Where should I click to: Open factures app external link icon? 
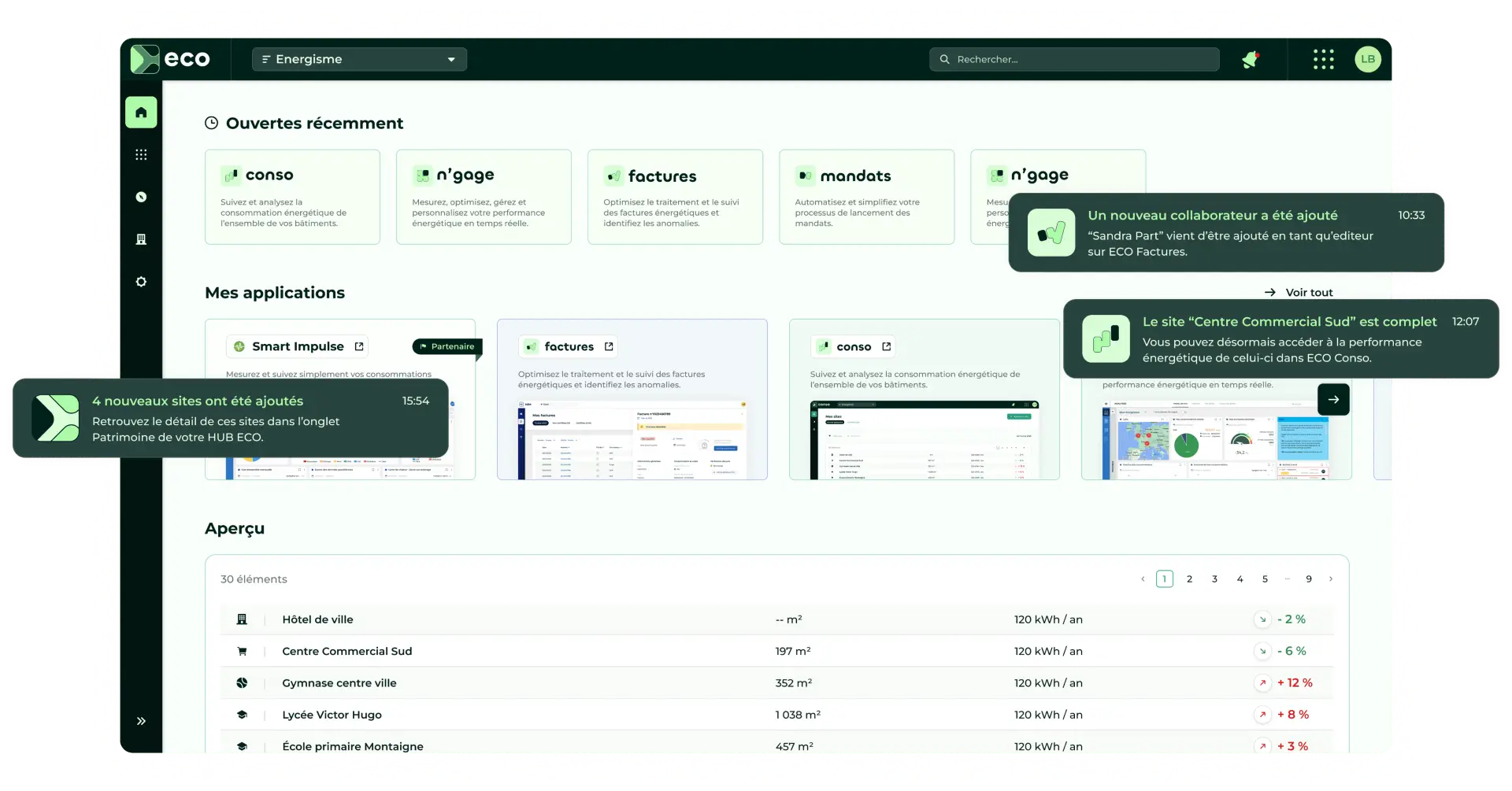click(609, 346)
